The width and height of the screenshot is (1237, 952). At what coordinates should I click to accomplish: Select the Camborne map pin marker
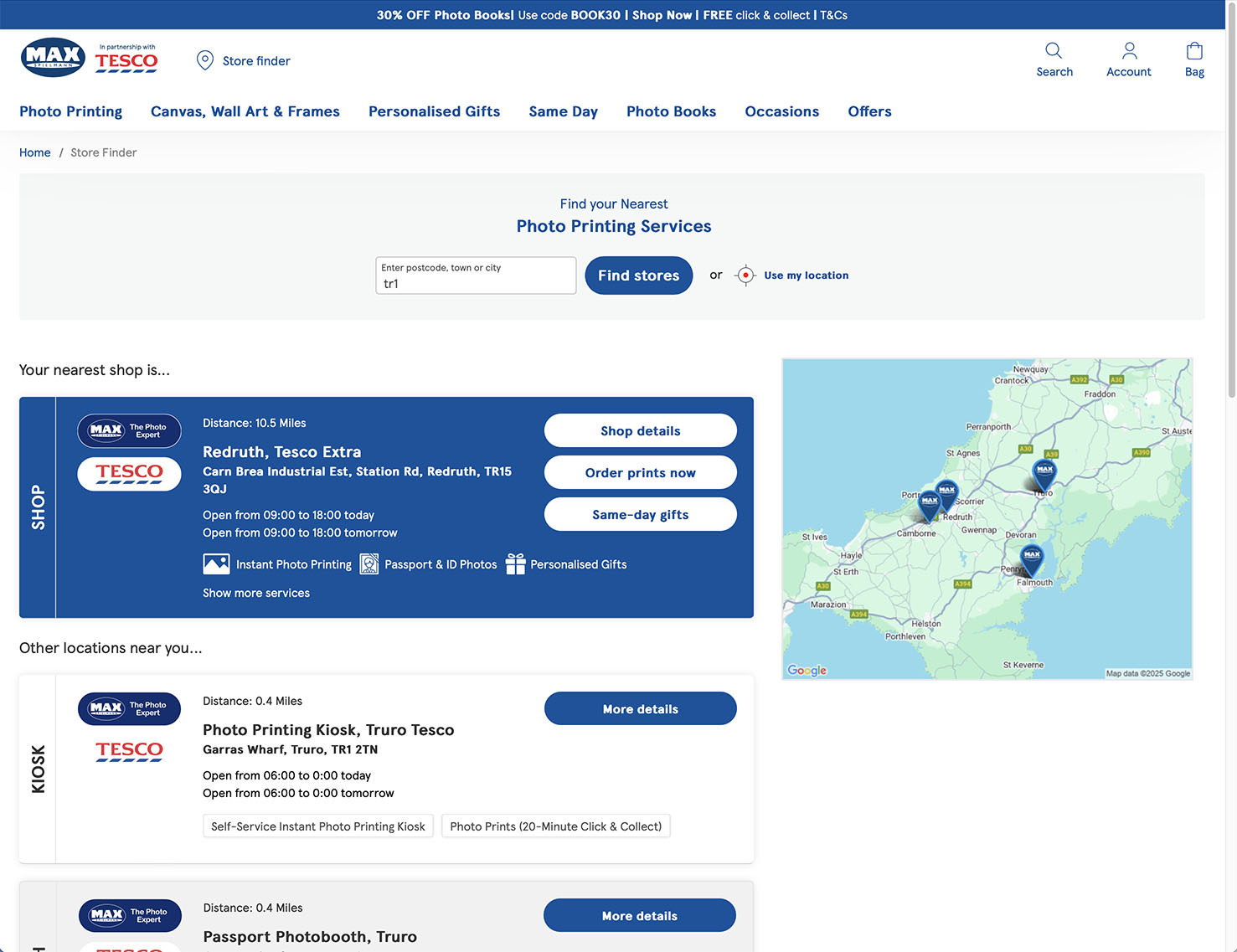(x=929, y=506)
